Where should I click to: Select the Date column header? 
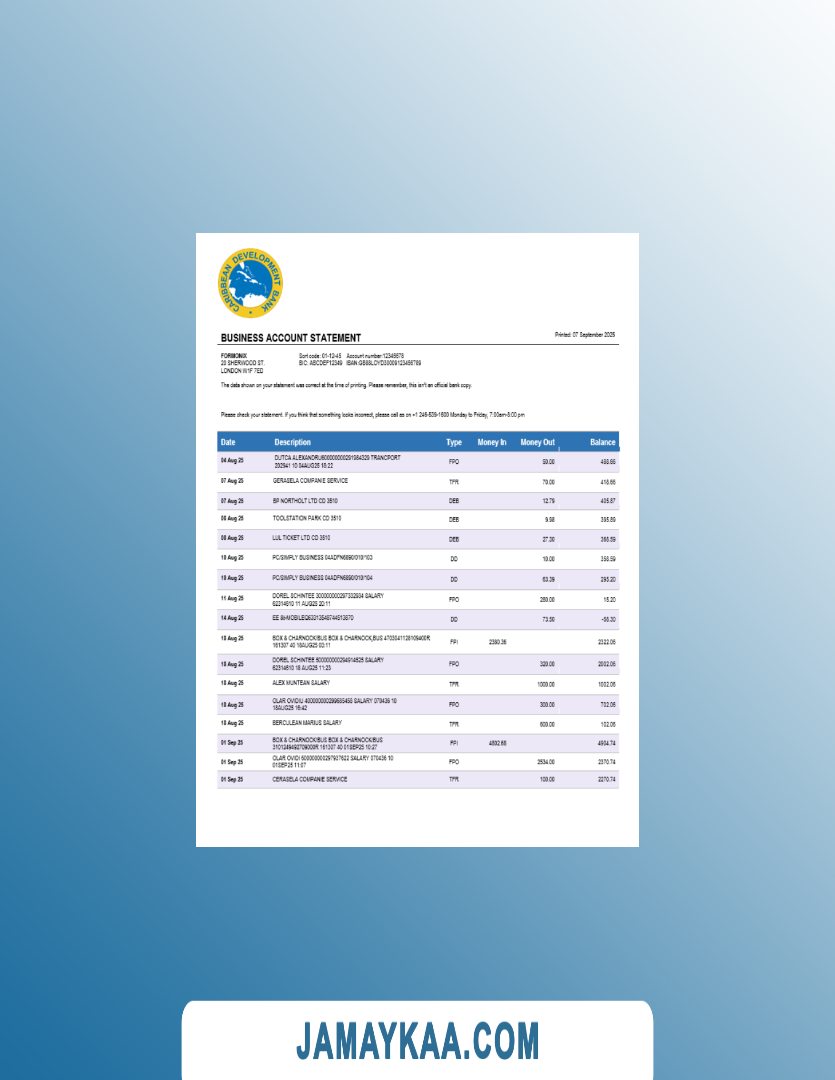pyautogui.click(x=228, y=442)
